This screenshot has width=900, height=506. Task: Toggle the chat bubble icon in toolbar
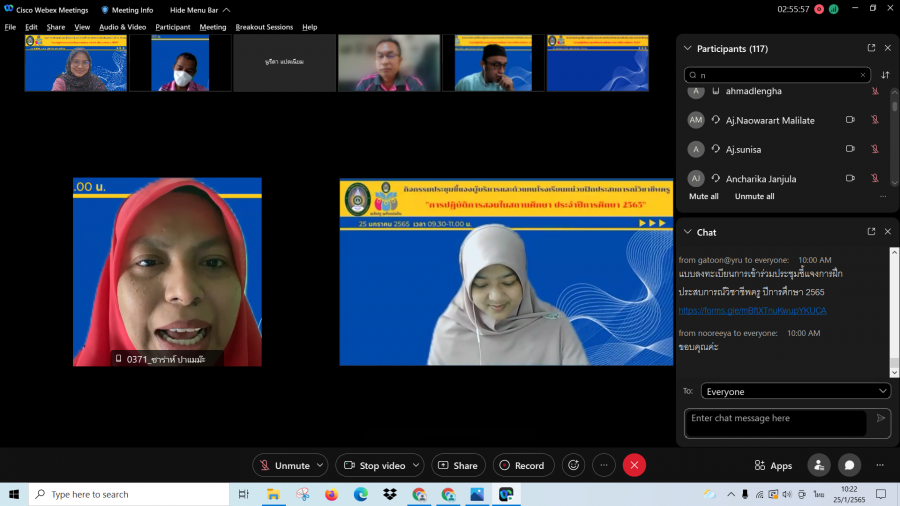[849, 465]
